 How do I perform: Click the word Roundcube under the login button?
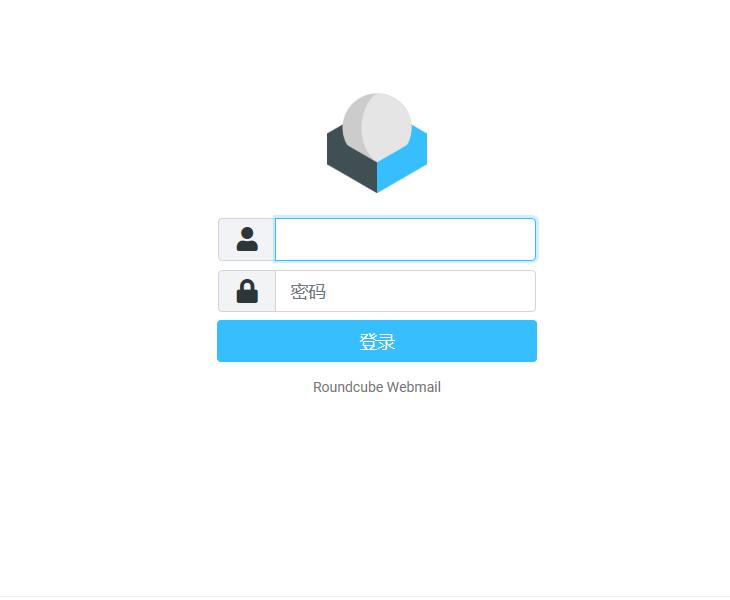point(348,387)
